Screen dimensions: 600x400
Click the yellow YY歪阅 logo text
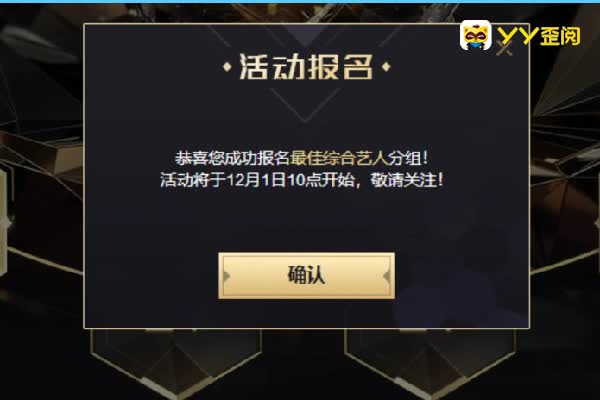(539, 36)
